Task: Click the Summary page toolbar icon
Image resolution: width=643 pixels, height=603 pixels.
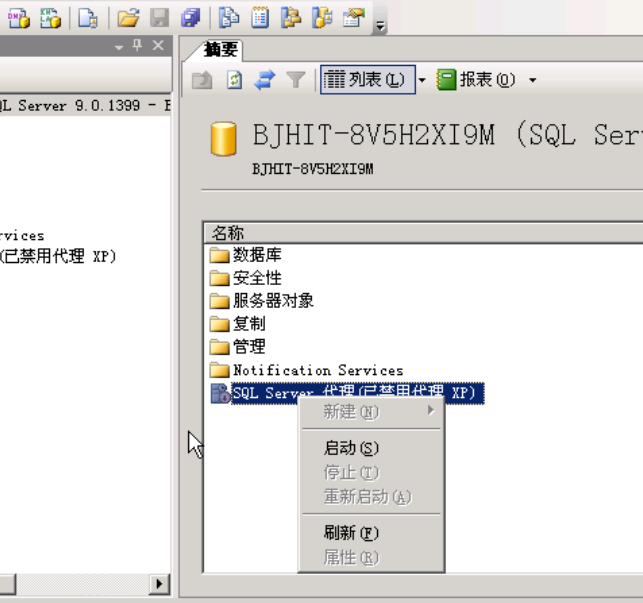Action: [260, 18]
